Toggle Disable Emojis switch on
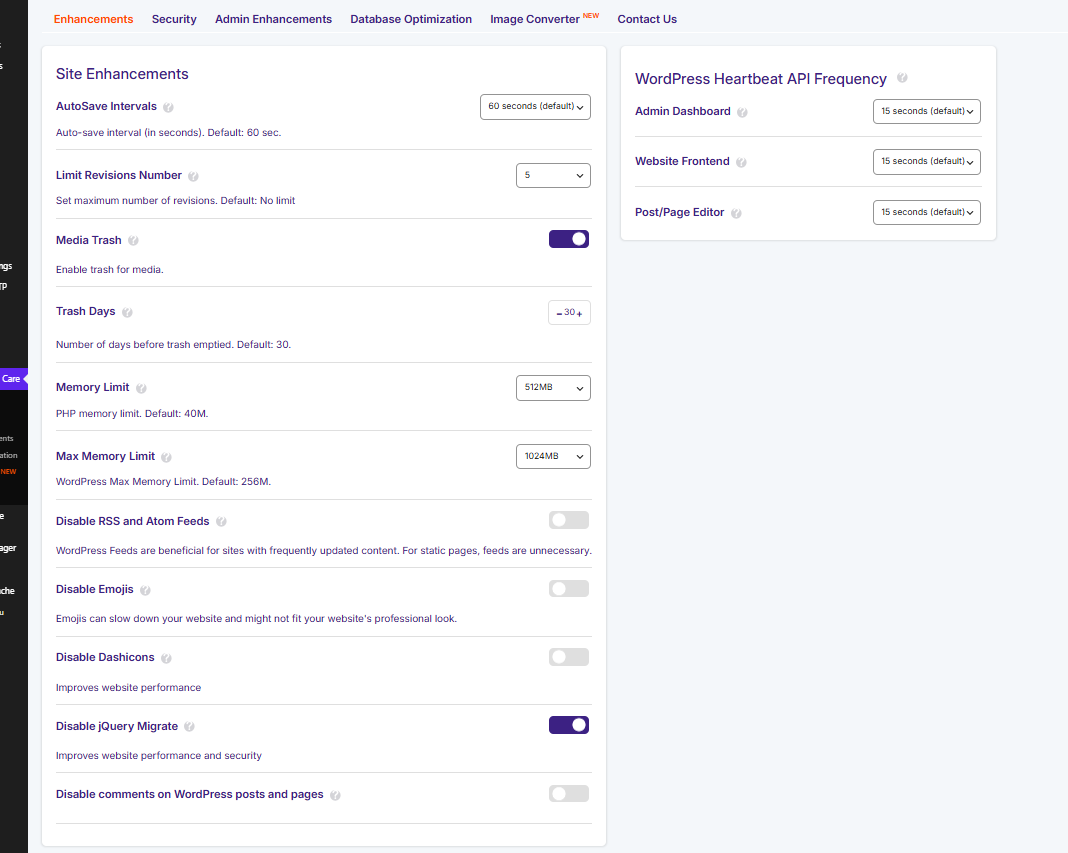The image size is (1068, 853). (x=569, y=589)
